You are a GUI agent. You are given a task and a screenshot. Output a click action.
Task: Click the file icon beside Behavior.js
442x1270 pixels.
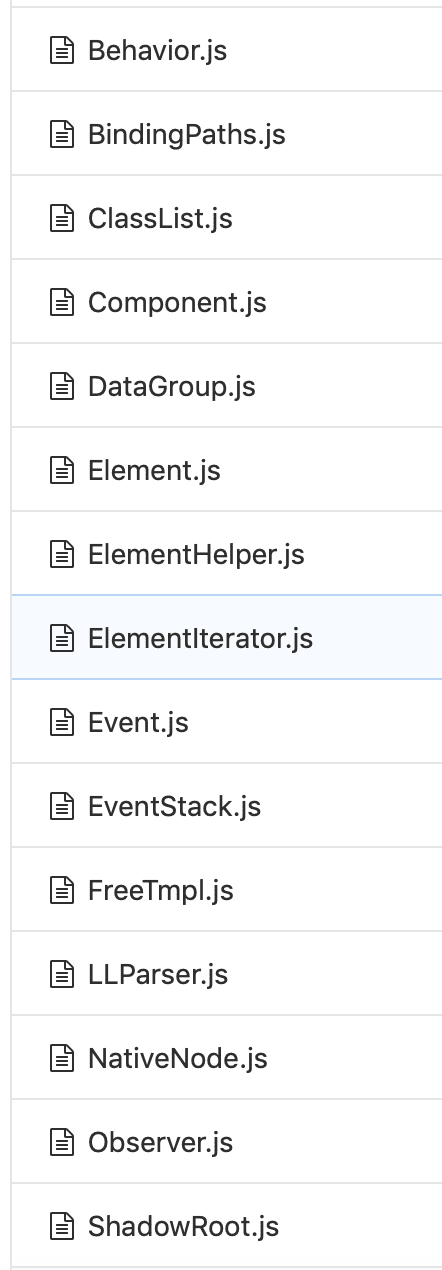[x=62, y=50]
